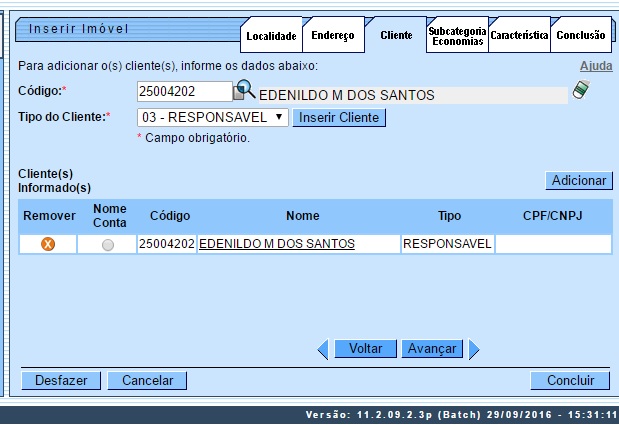
Task: Click the eraser icon to clear client
Action: [x=581, y=91]
